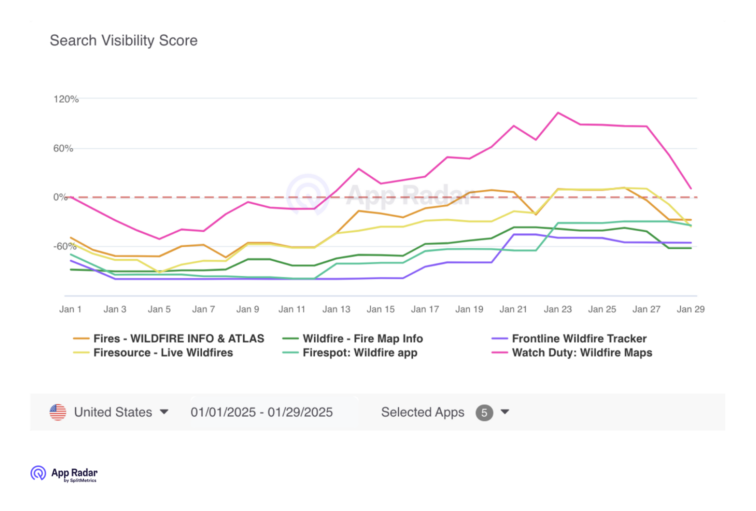756x511 pixels.
Task: Click the teal Firespot legend color line
Action: point(290,352)
